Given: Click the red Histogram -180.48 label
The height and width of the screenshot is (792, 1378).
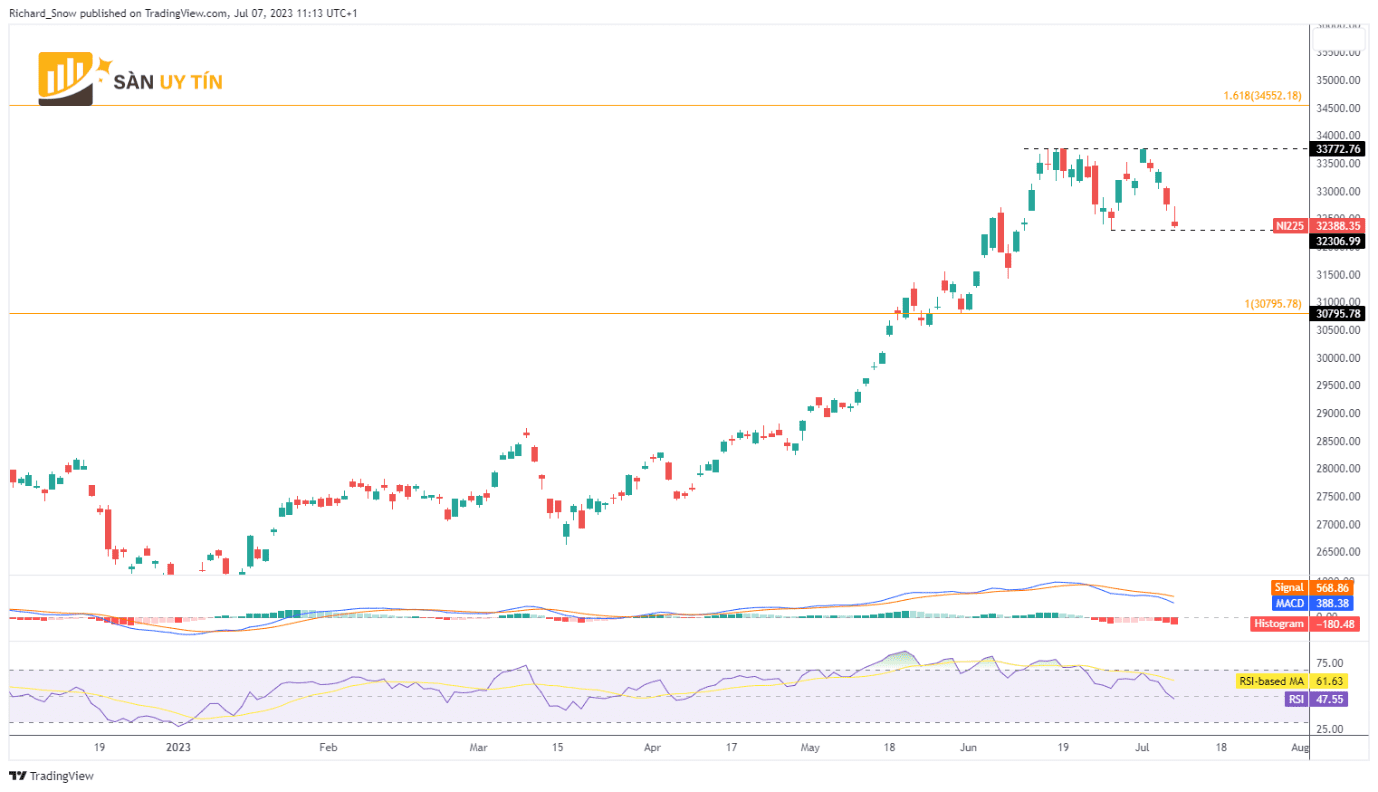Looking at the screenshot, I should [x=1307, y=624].
